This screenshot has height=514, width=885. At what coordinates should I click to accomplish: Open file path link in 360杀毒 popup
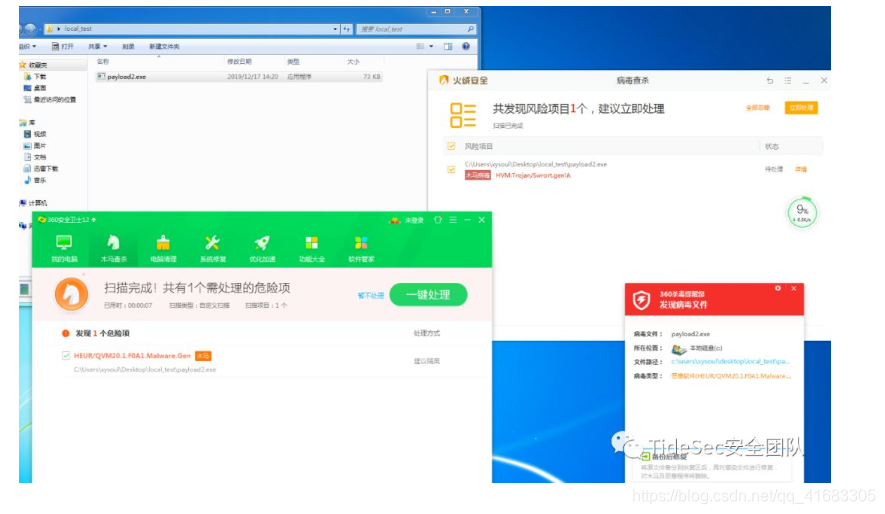point(730,361)
